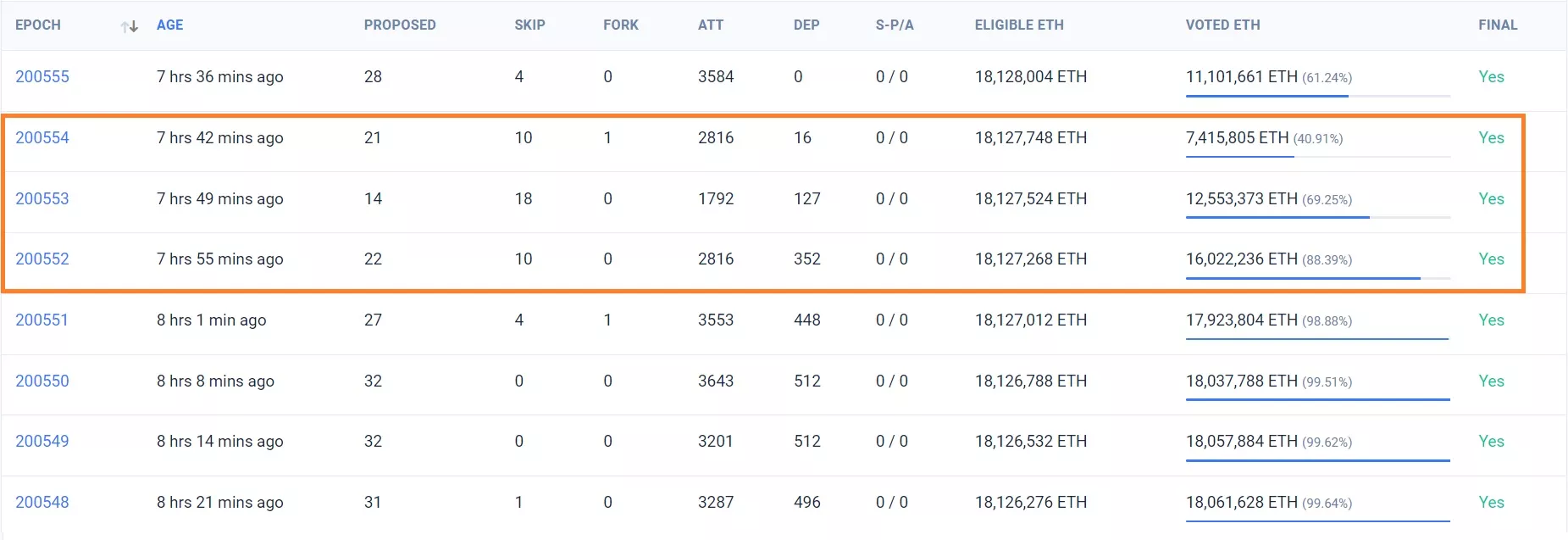
Task: Sort table by Age column header
Action: pyautogui.click(x=169, y=25)
